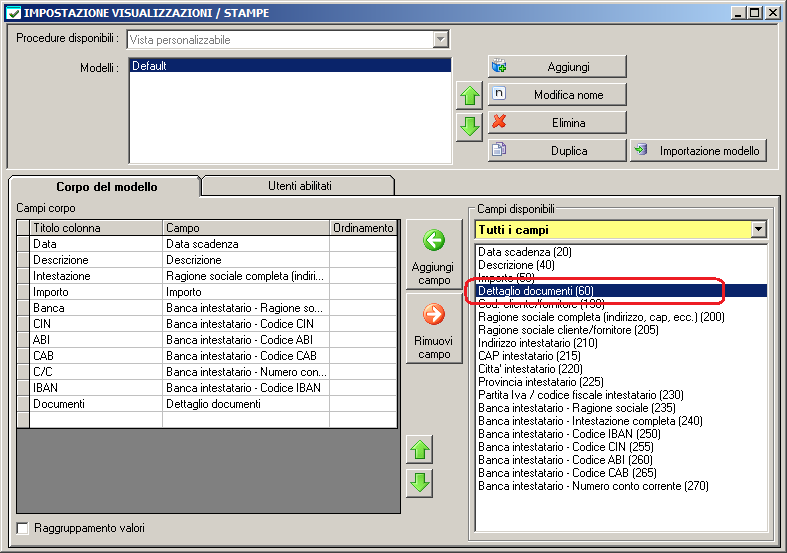Select Ragione sociale completa (200) field
787x553 pixels.
pyautogui.click(x=620, y=317)
